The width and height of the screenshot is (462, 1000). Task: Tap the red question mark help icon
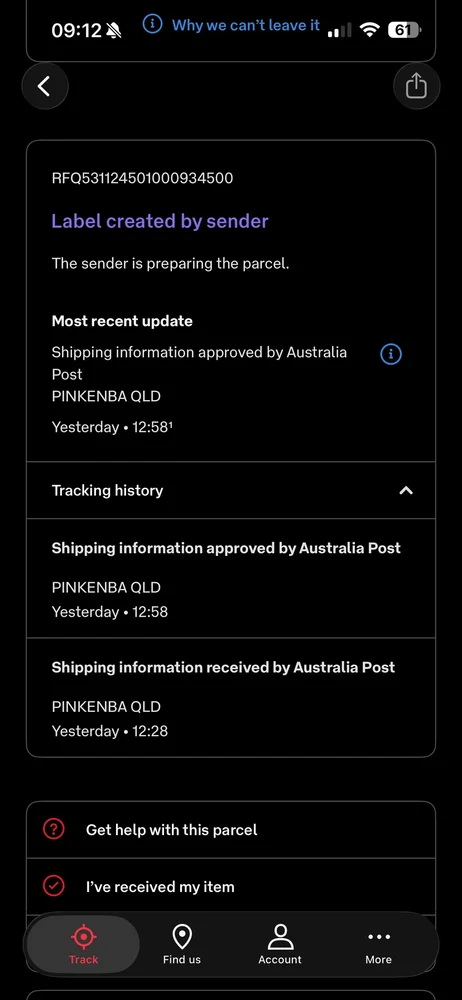point(54,829)
